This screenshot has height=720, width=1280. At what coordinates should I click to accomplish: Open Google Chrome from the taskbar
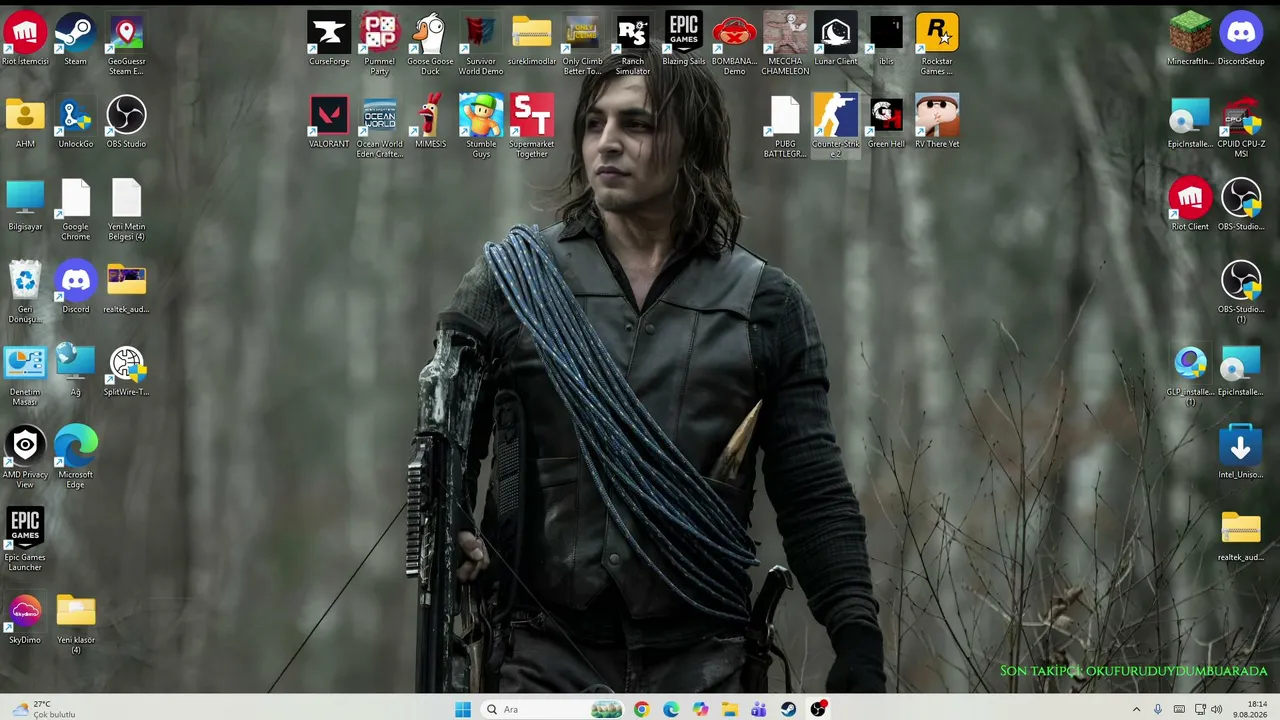tap(641, 709)
